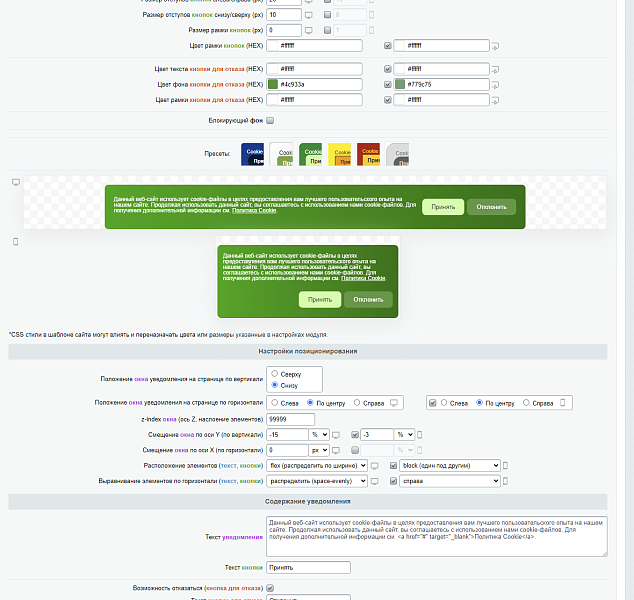
Task: Uncheck mobile checkbox for the Y offset
Action: click(x=355, y=435)
